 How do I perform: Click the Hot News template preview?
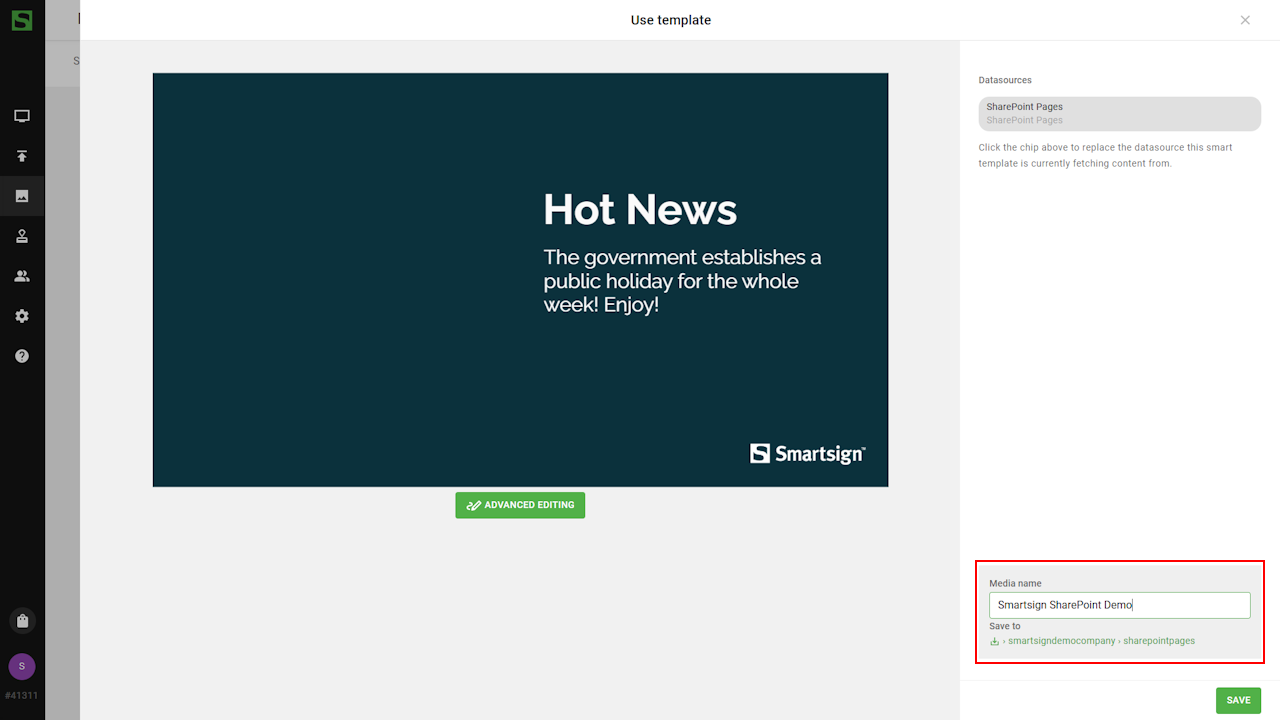tap(520, 280)
